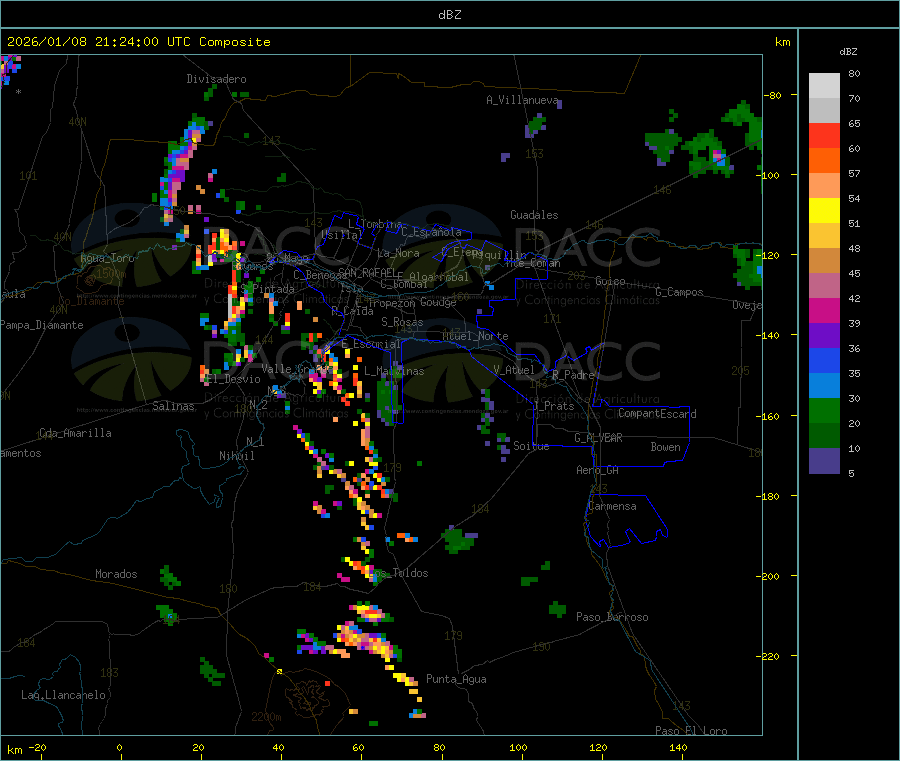
Task: Click the 'Cda_Amarilla' map label
Action: [x=75, y=433]
